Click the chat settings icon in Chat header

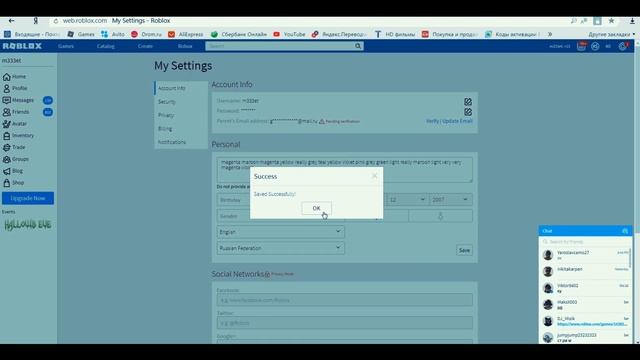tap(625, 231)
